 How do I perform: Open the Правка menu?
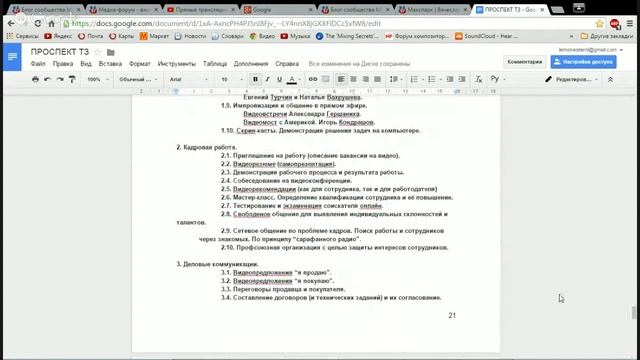63,64
